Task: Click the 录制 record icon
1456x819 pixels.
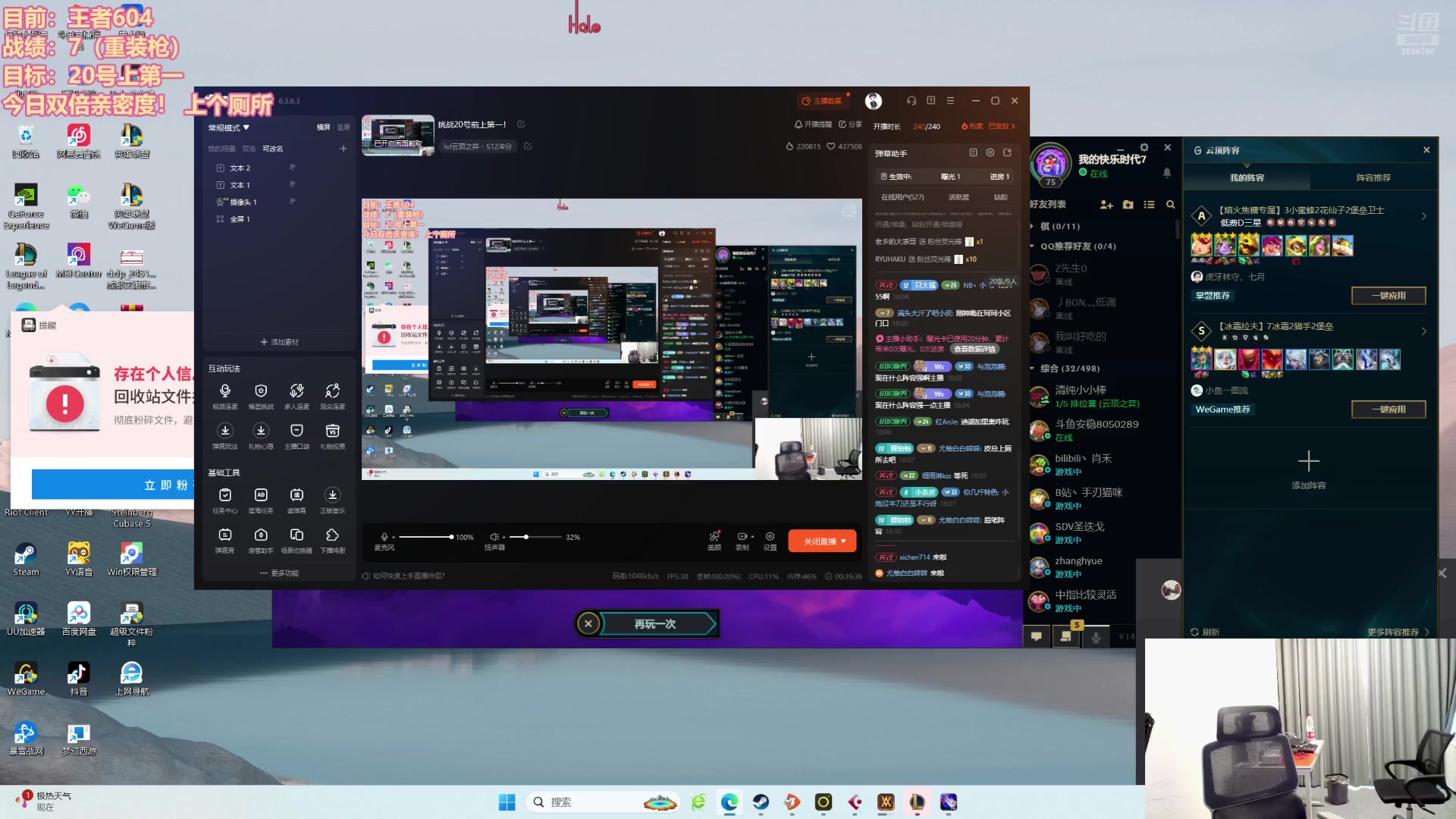Action: (x=741, y=537)
